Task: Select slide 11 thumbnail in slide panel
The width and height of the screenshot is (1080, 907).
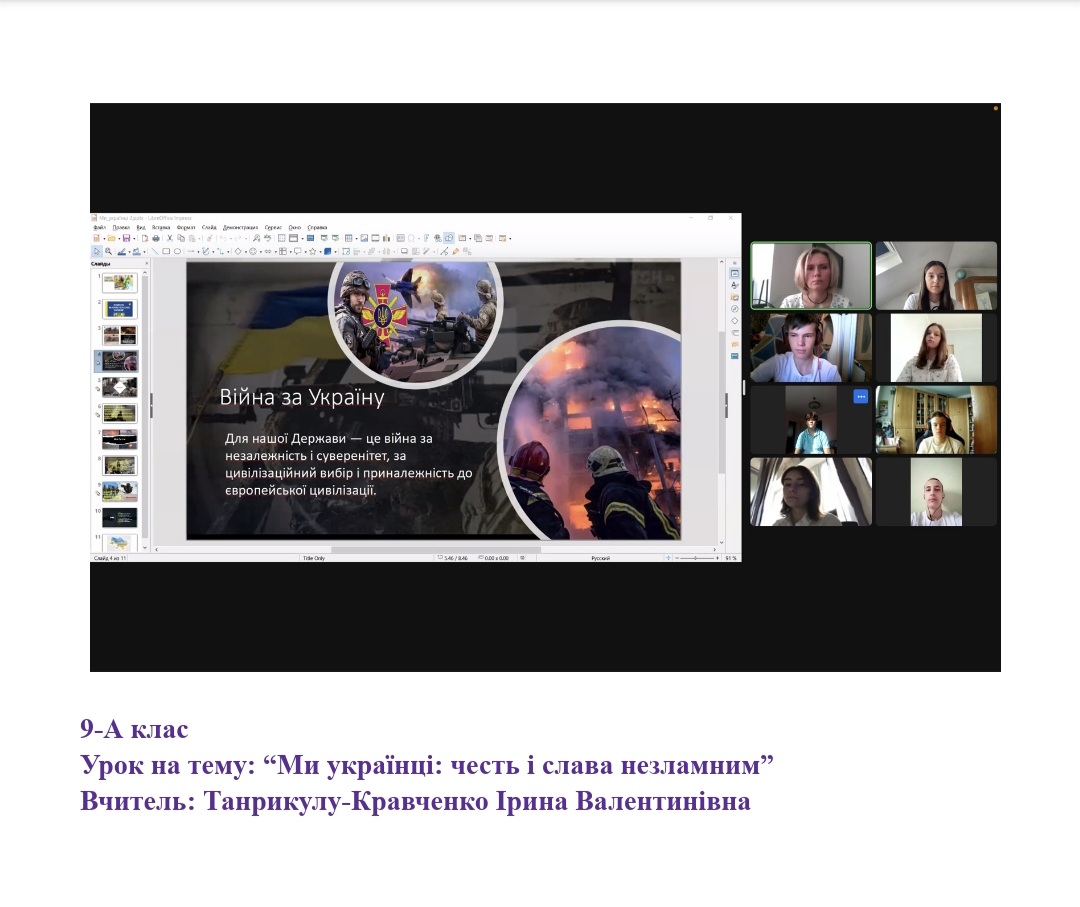Action: pyautogui.click(x=120, y=543)
